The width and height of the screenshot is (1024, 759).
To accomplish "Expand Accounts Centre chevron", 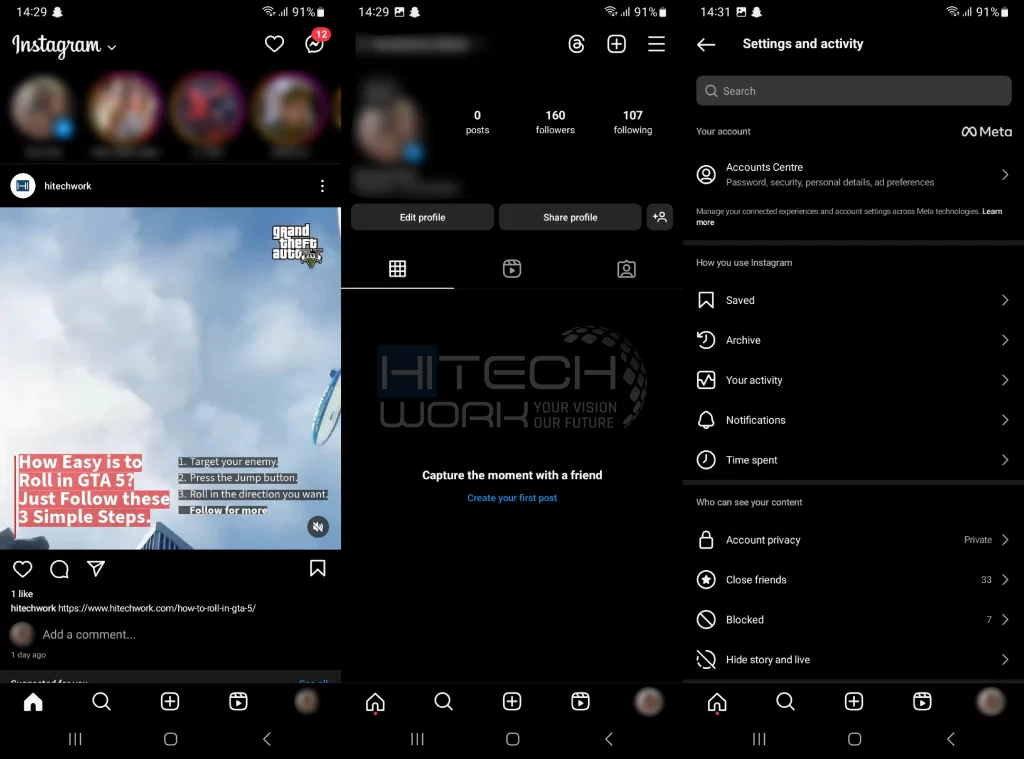I will [x=1005, y=174].
